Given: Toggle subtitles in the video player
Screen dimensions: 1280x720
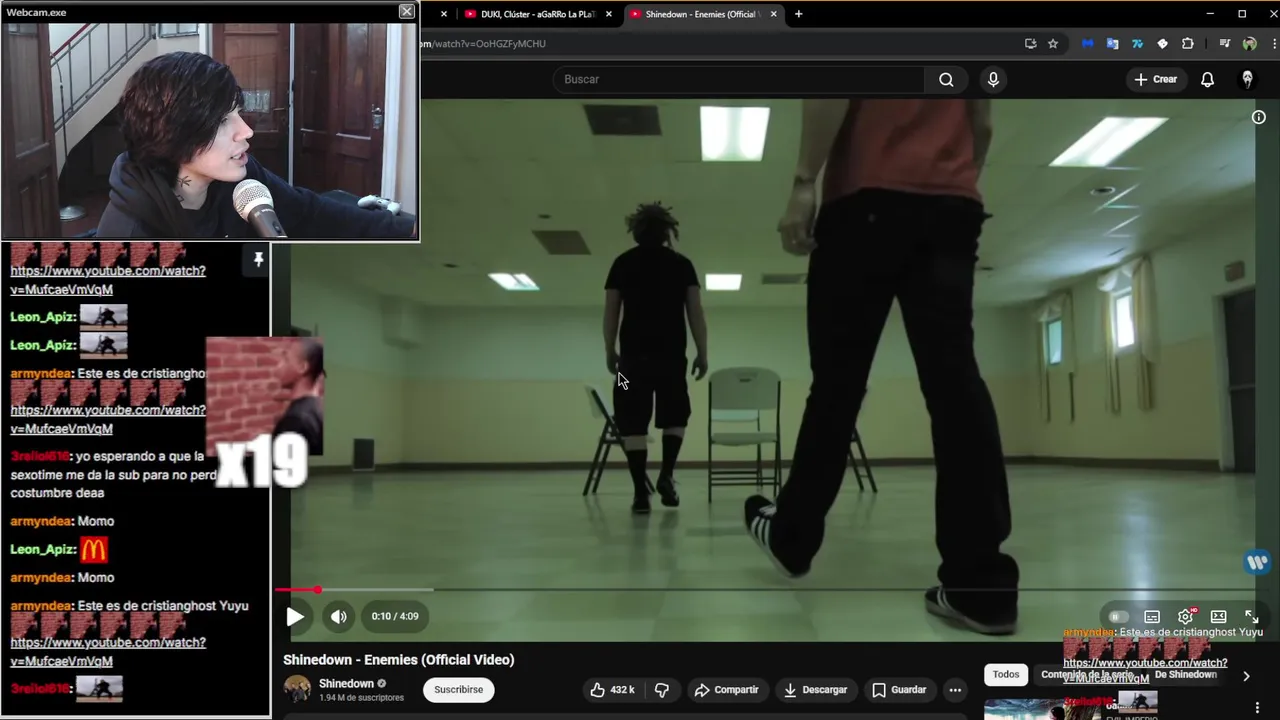Looking at the screenshot, I should click(1152, 617).
